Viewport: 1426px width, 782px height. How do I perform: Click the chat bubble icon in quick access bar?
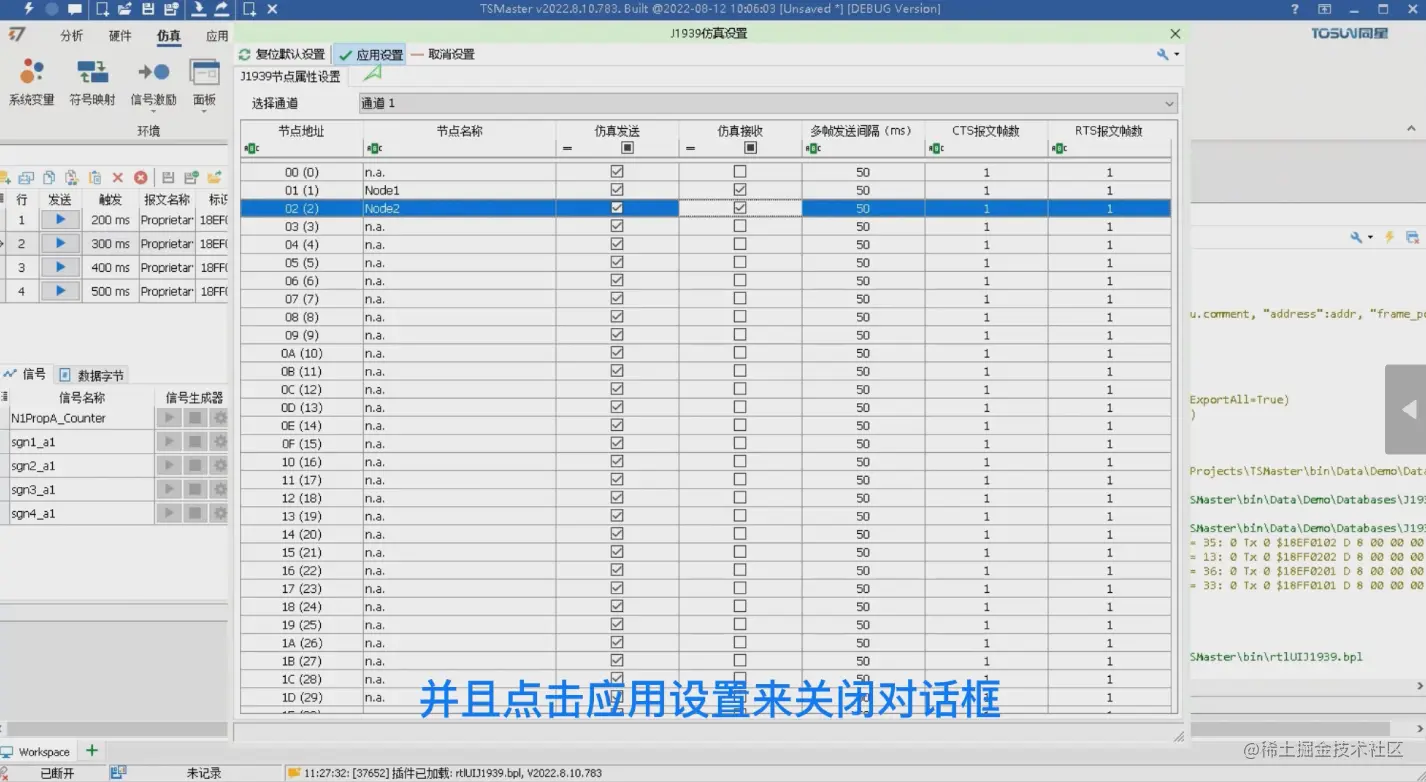75,9
